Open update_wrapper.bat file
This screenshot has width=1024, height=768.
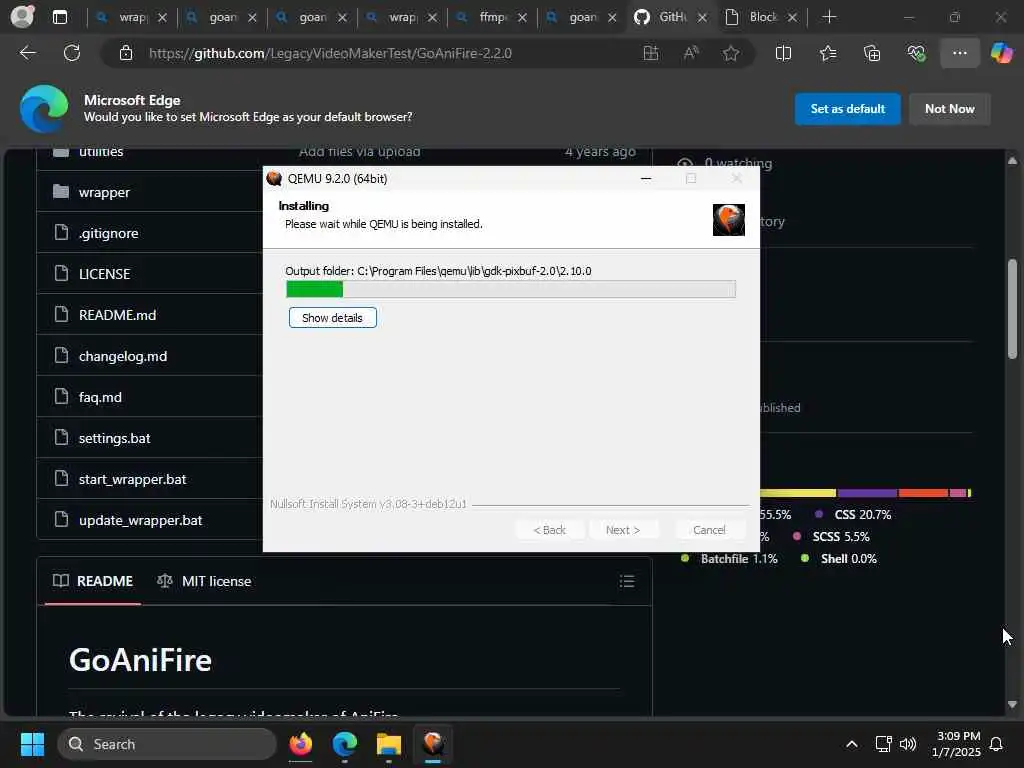pos(140,520)
